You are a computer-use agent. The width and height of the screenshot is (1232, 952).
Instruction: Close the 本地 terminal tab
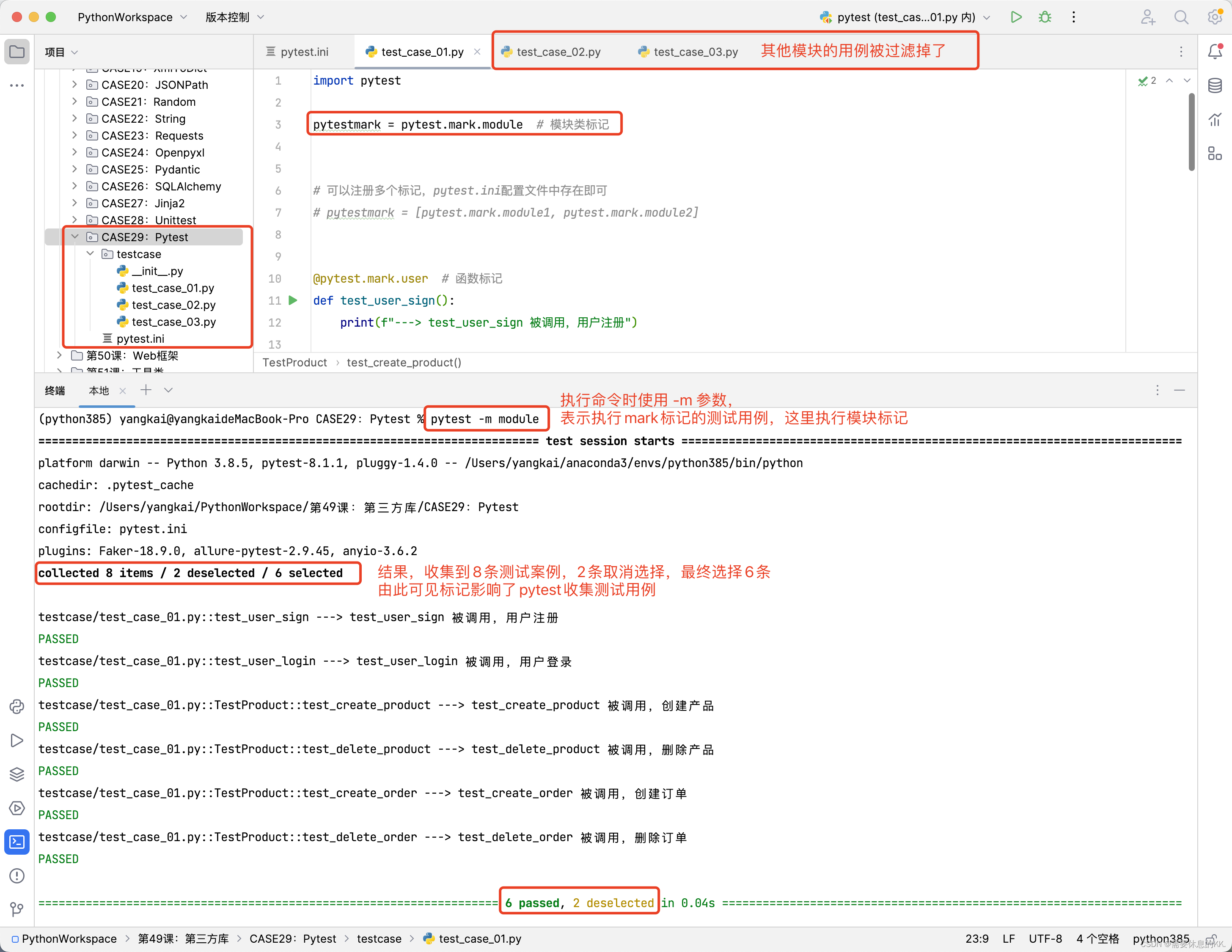pyautogui.click(x=122, y=391)
